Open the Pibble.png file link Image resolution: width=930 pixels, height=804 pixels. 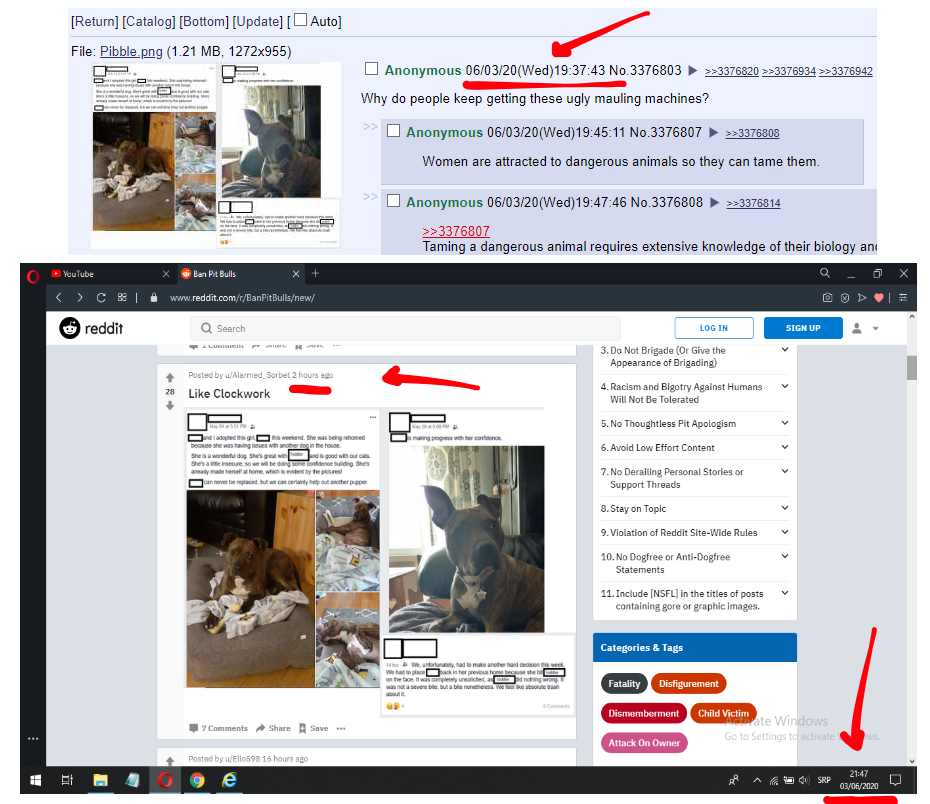point(131,52)
